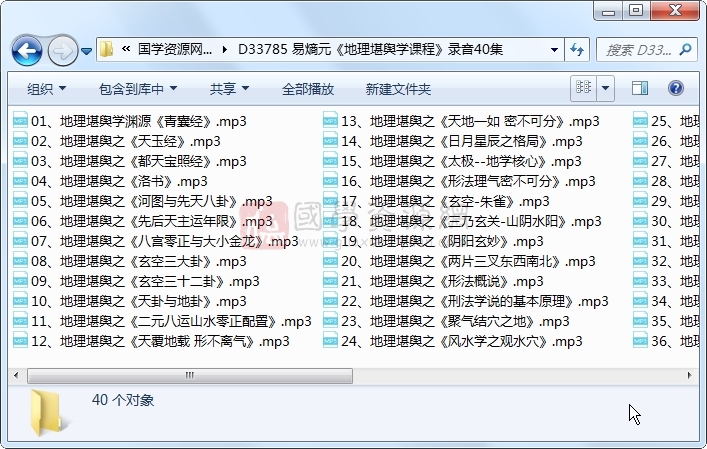Toggle the preview pane icon
This screenshot has width=707, height=449.
coord(640,88)
